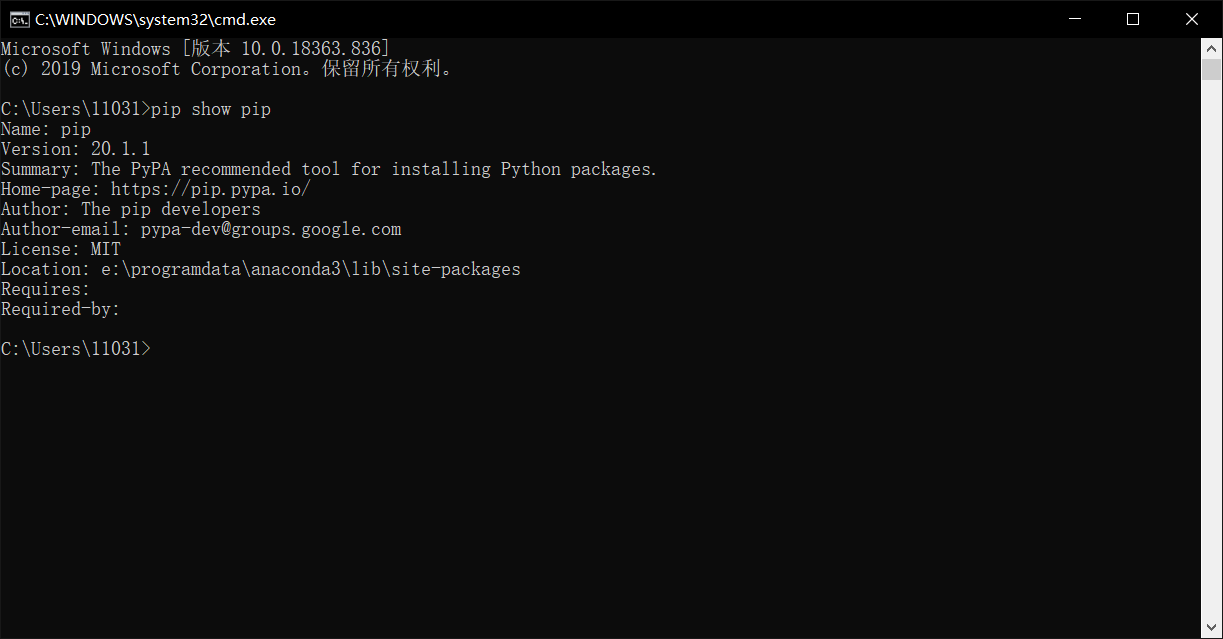This screenshot has height=639, width=1223.
Task: Open the cmd.exe system menu icon
Action: pos(19,19)
